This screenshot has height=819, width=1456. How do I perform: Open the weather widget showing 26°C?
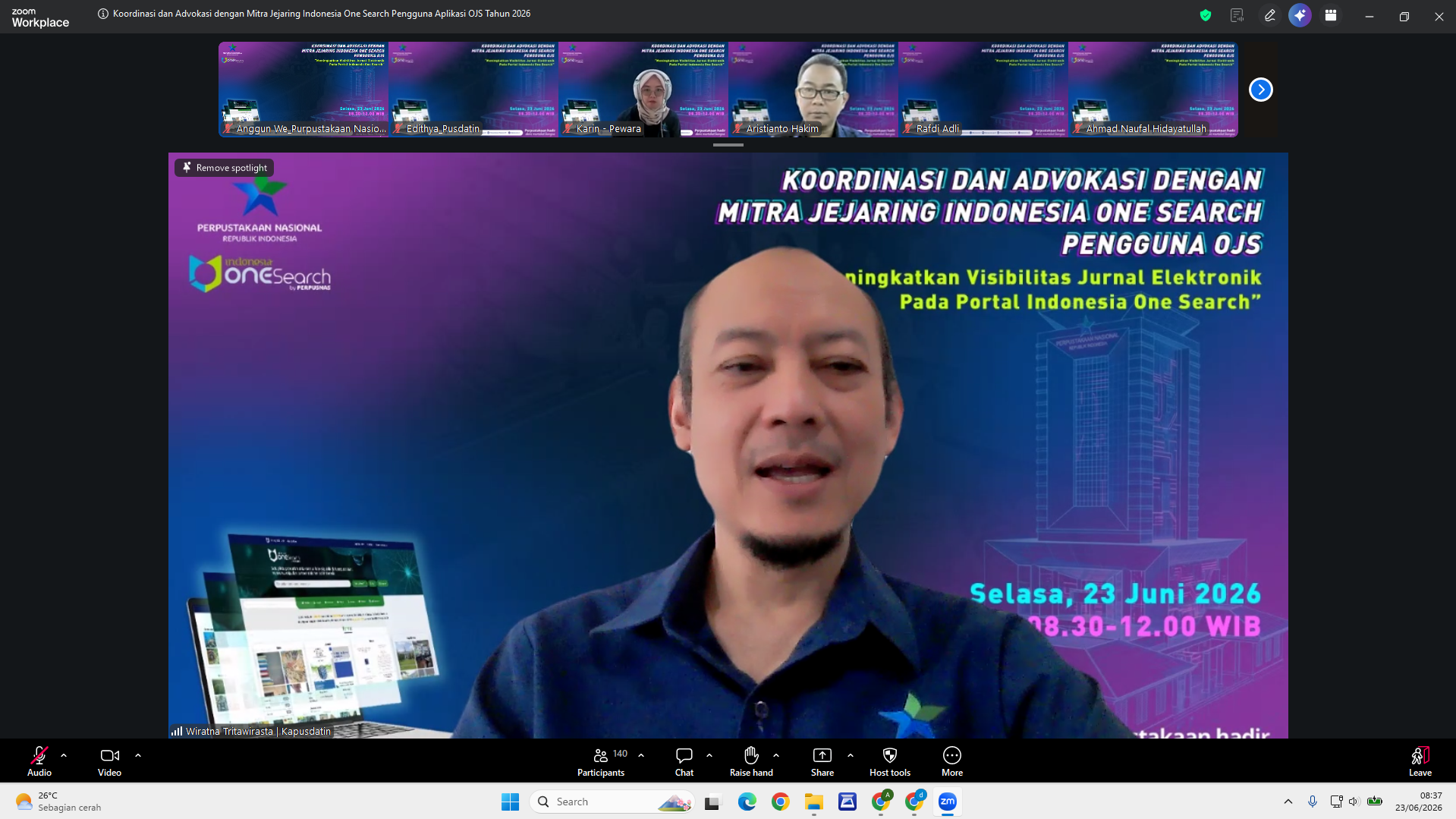click(59, 802)
